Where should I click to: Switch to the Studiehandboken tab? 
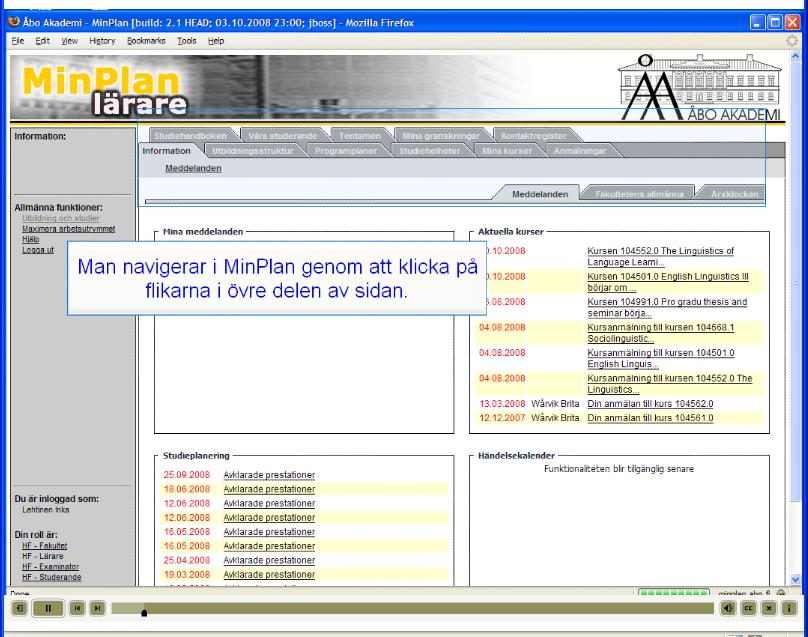pyautogui.click(x=190, y=136)
